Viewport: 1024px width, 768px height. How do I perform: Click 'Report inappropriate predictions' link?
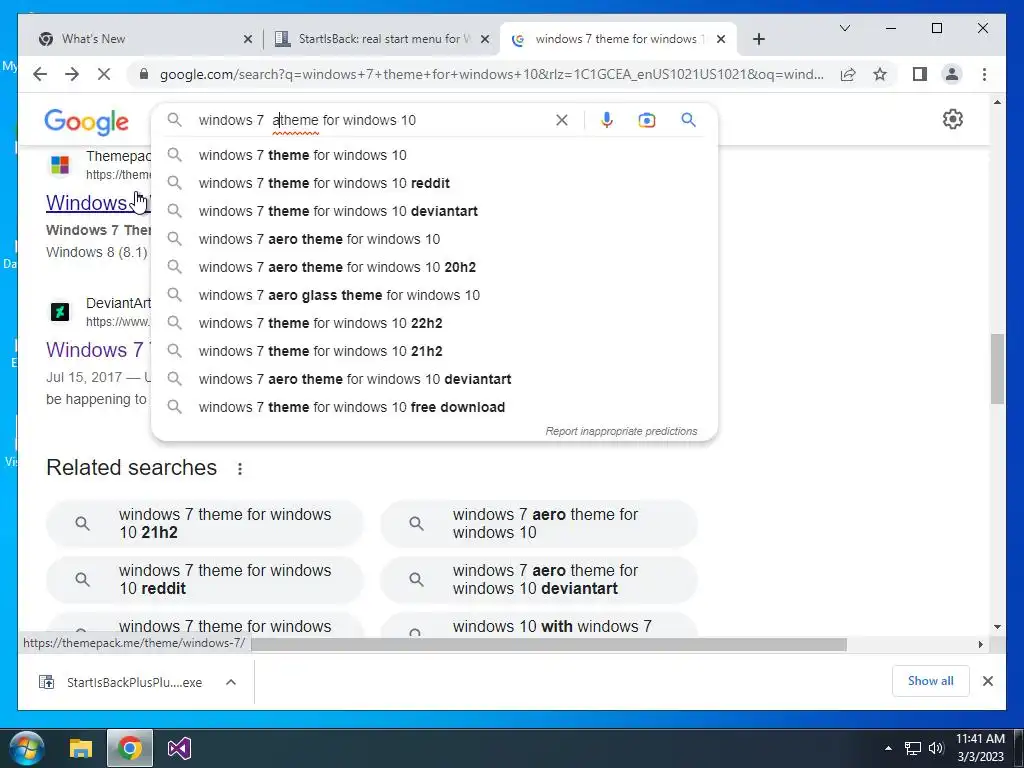(621, 432)
